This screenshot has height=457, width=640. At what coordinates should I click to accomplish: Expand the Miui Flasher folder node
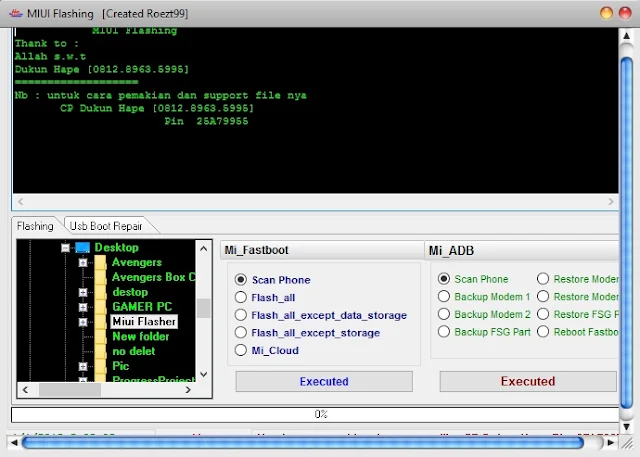pyautogui.click(x=83, y=322)
